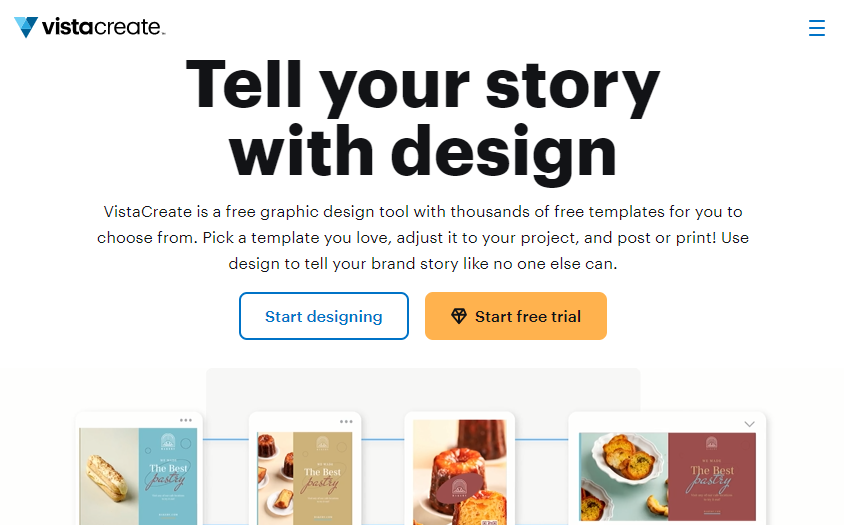Image resolution: width=844 pixels, height=525 pixels.
Task: Click the vistacreate wordmark text
Action: point(103,27)
